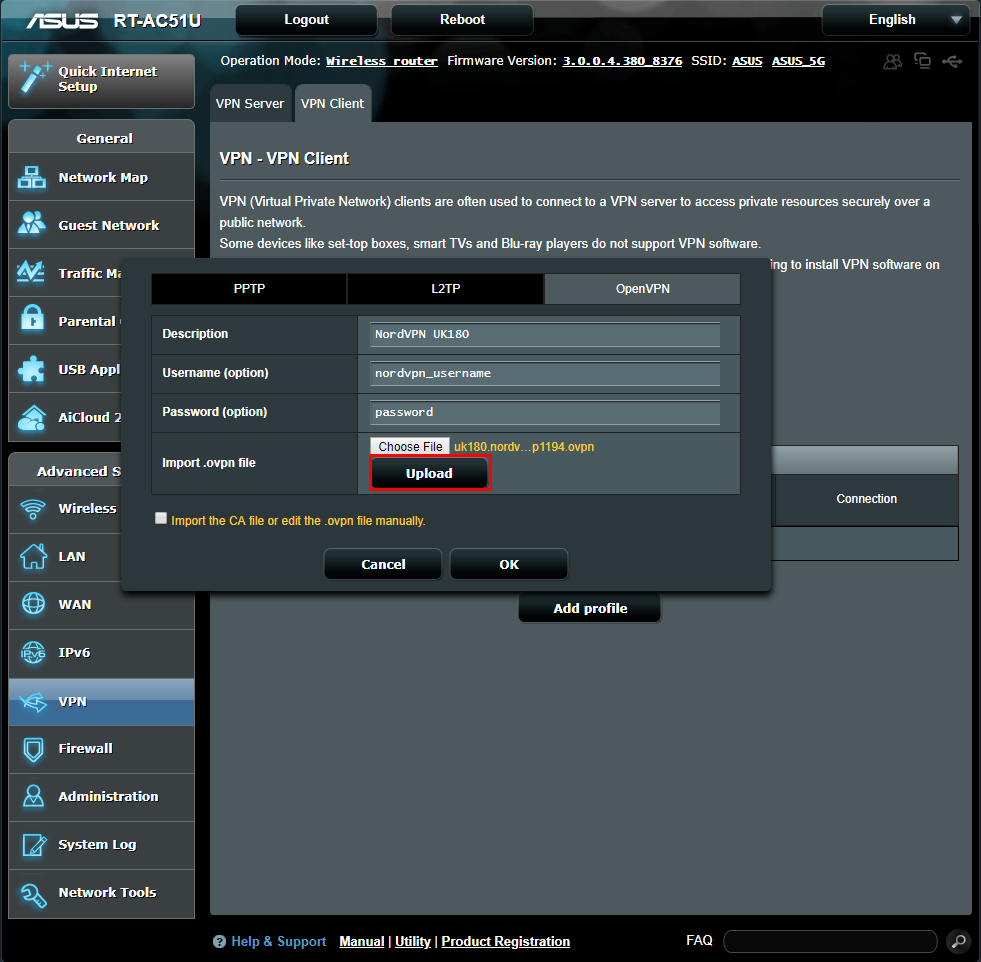
Task: Click inside the FAQ search field
Action: point(830,941)
